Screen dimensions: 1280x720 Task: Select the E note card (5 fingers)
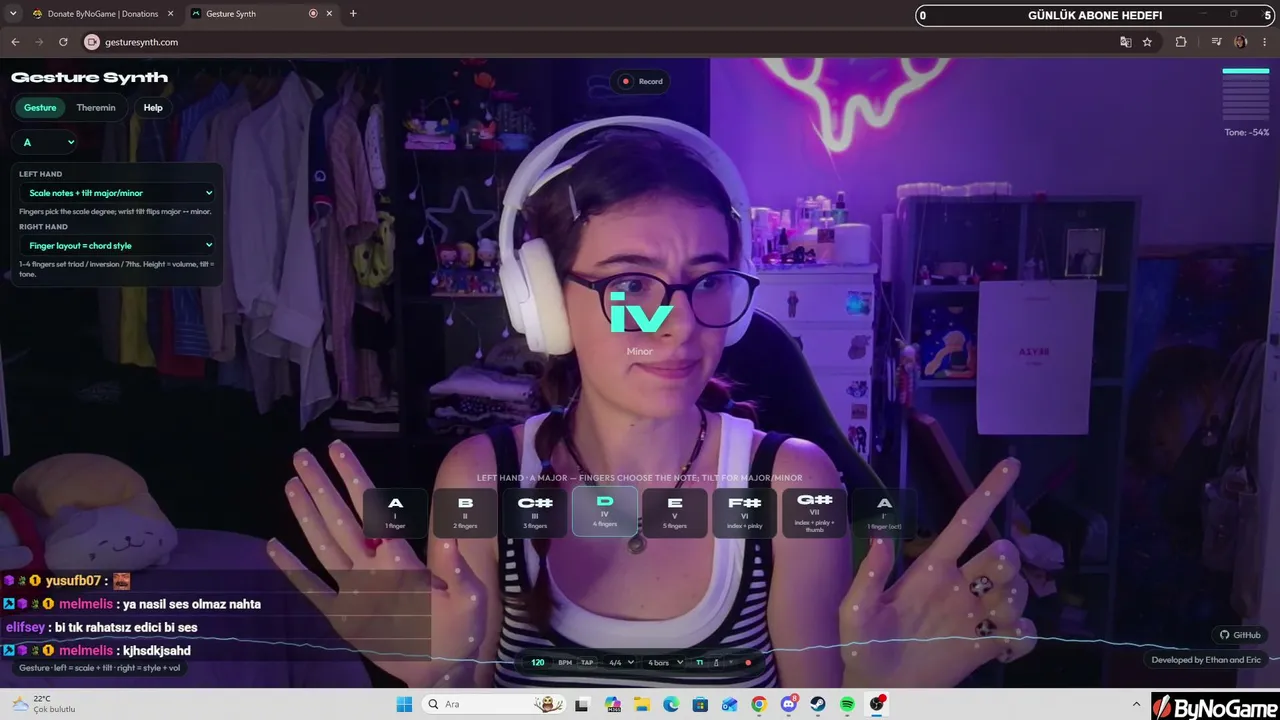tap(675, 512)
